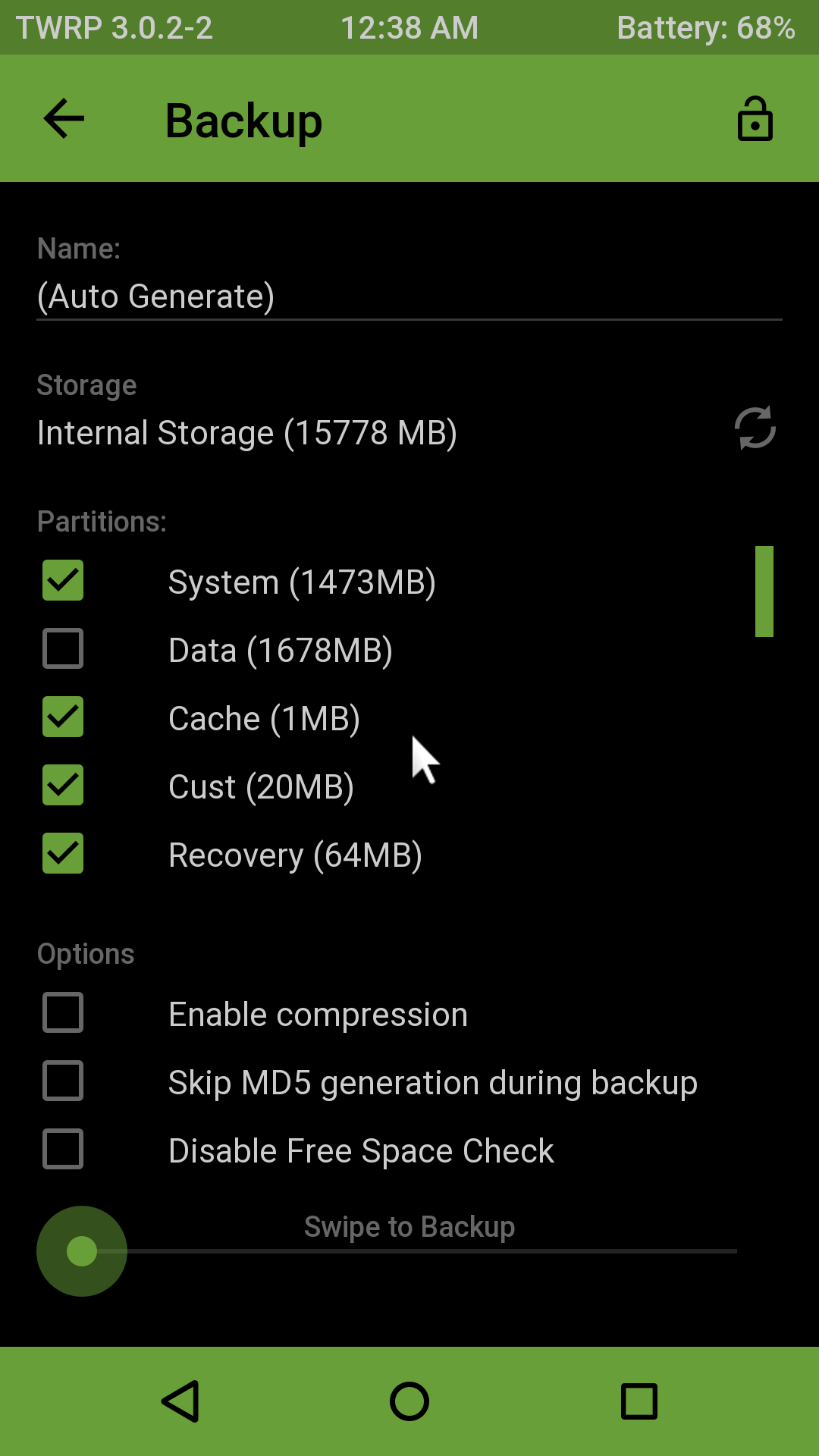819x1456 pixels.
Task: Check the Data partition checkbox
Action: 63,649
